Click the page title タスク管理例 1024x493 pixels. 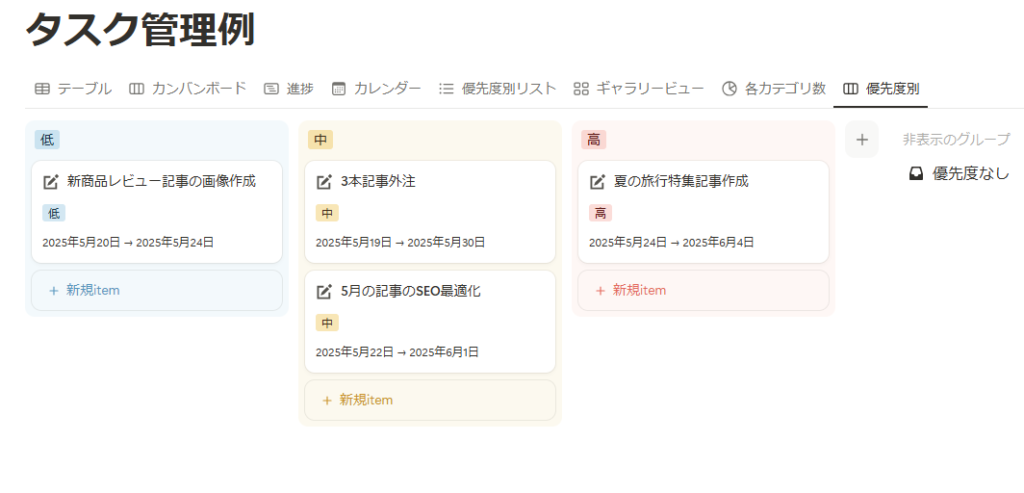[x=140, y=30]
